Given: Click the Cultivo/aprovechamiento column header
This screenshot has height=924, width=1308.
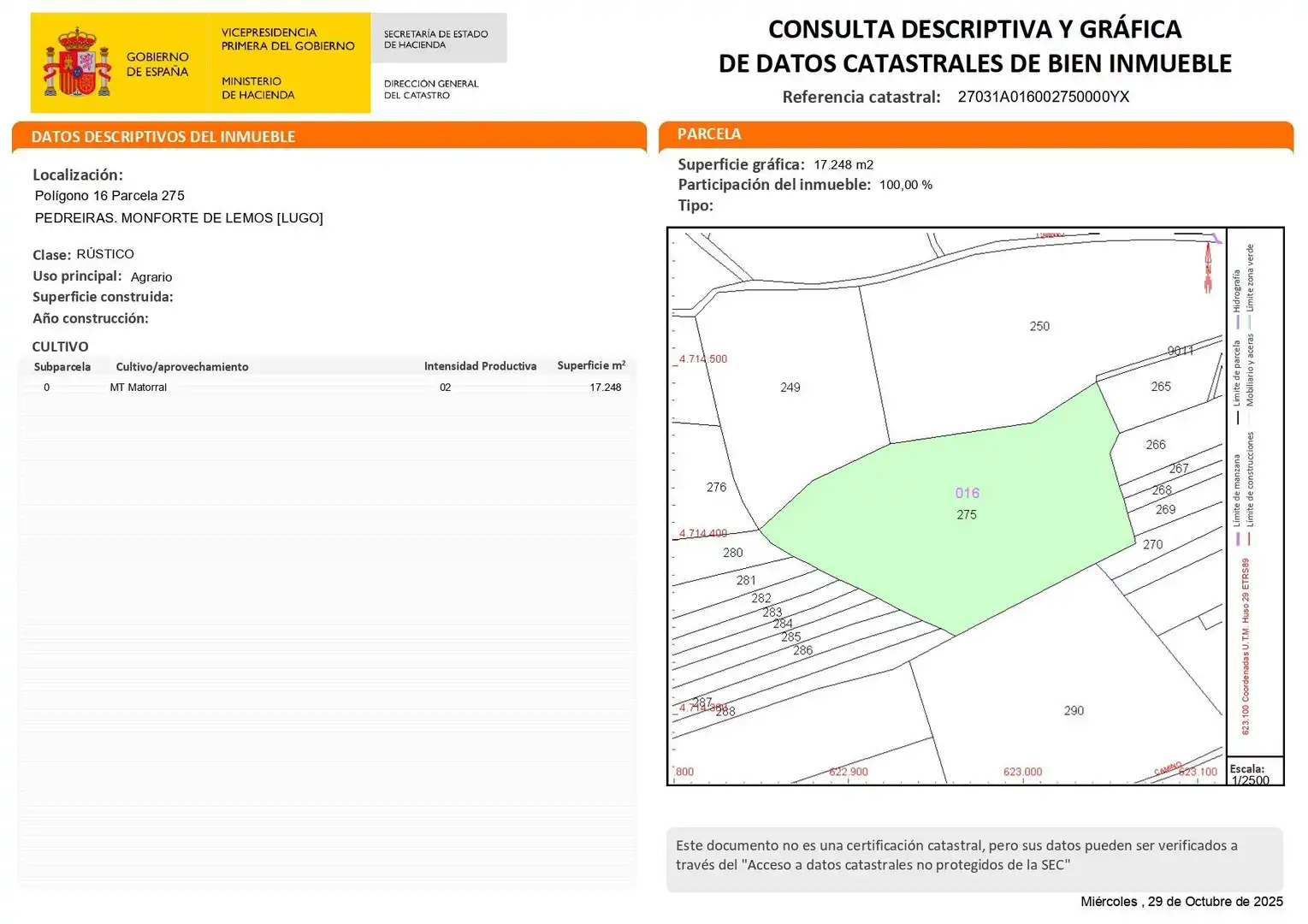Looking at the screenshot, I should tap(182, 367).
